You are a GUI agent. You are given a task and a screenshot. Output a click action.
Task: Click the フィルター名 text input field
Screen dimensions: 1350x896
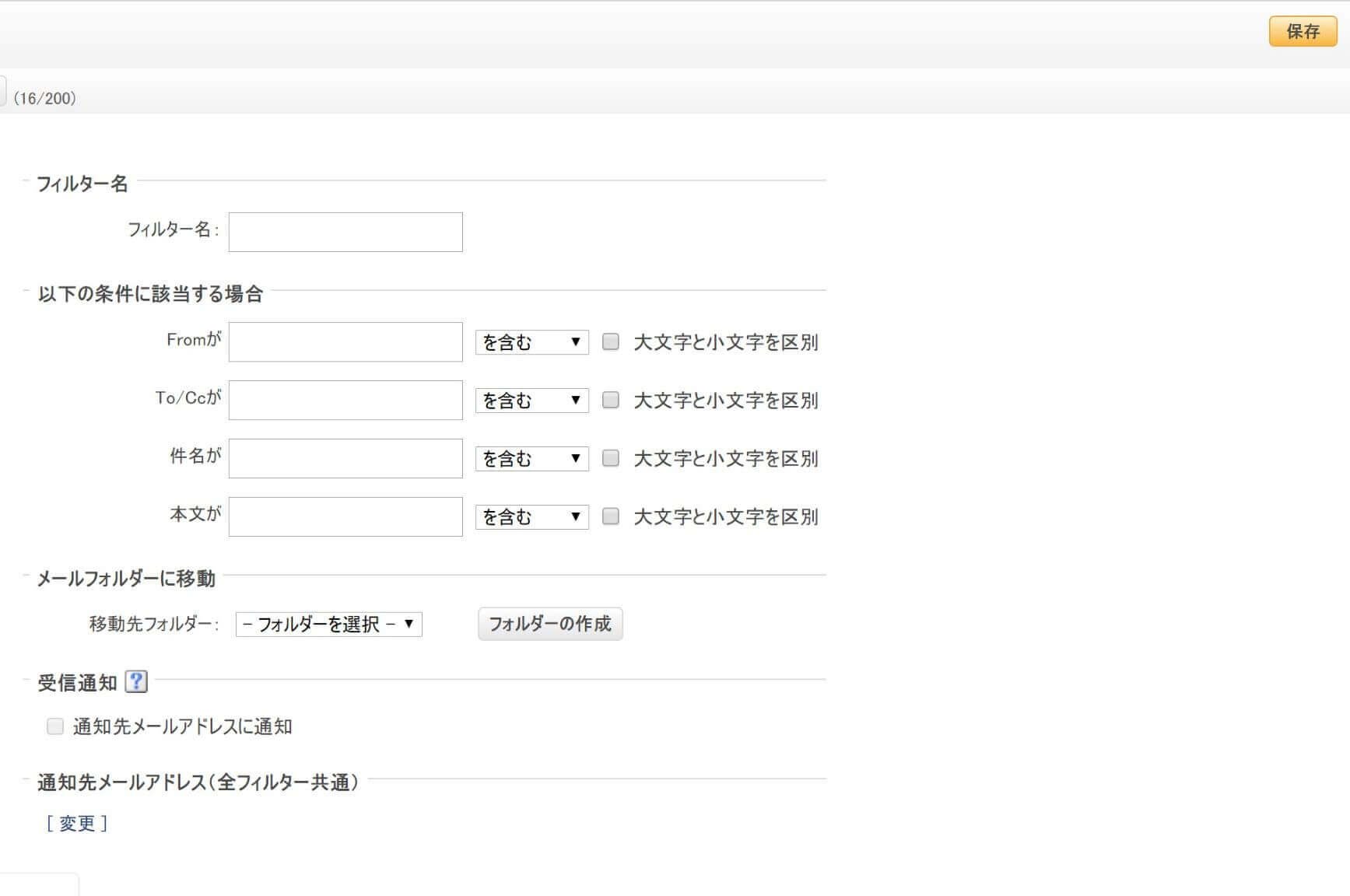[x=345, y=232]
